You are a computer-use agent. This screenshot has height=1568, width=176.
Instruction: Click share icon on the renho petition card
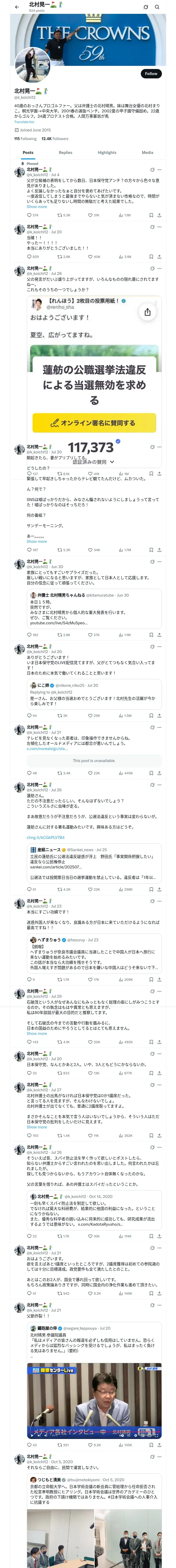tap(148, 312)
